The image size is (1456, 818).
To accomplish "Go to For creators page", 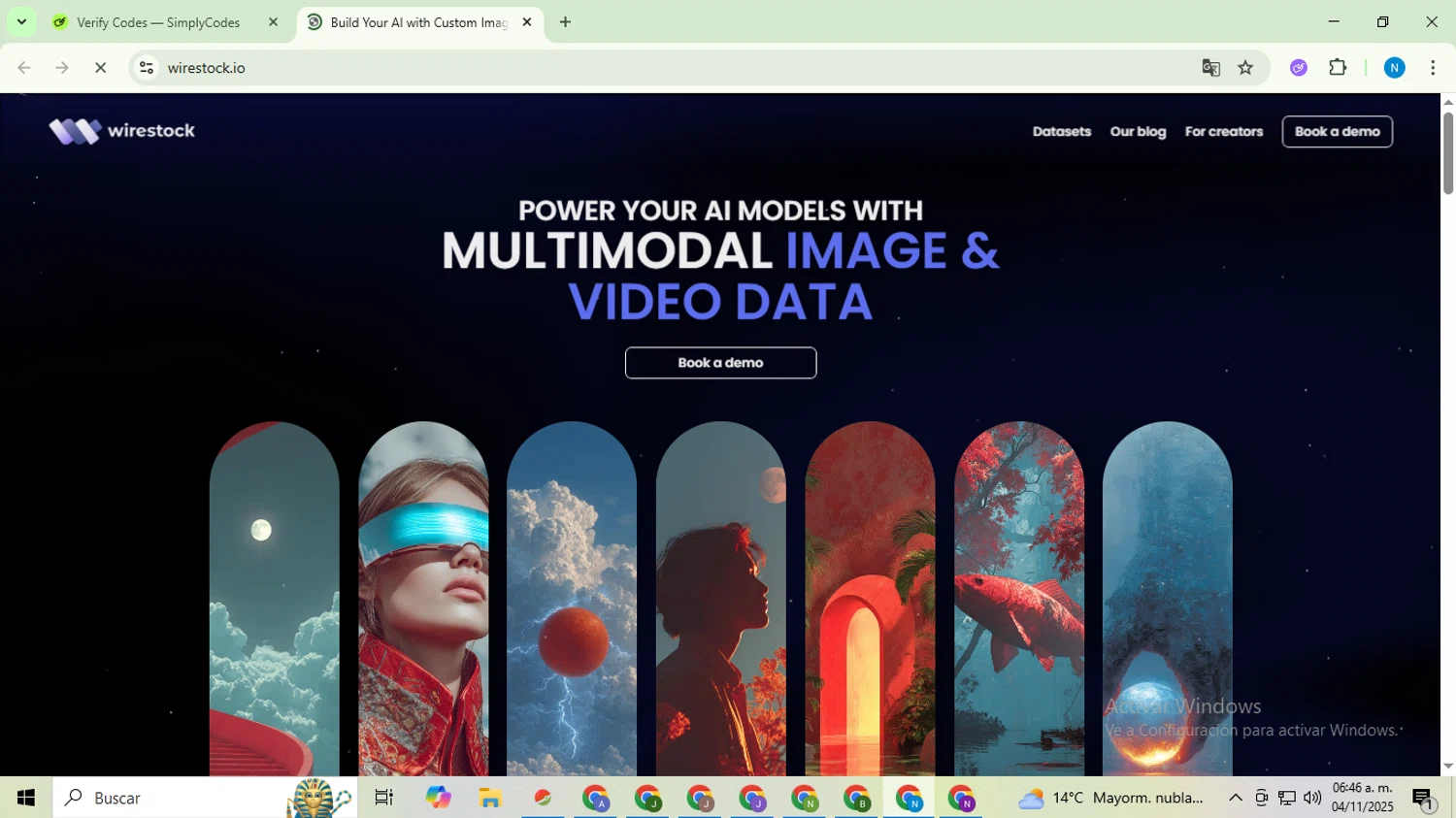I will pos(1223,132).
